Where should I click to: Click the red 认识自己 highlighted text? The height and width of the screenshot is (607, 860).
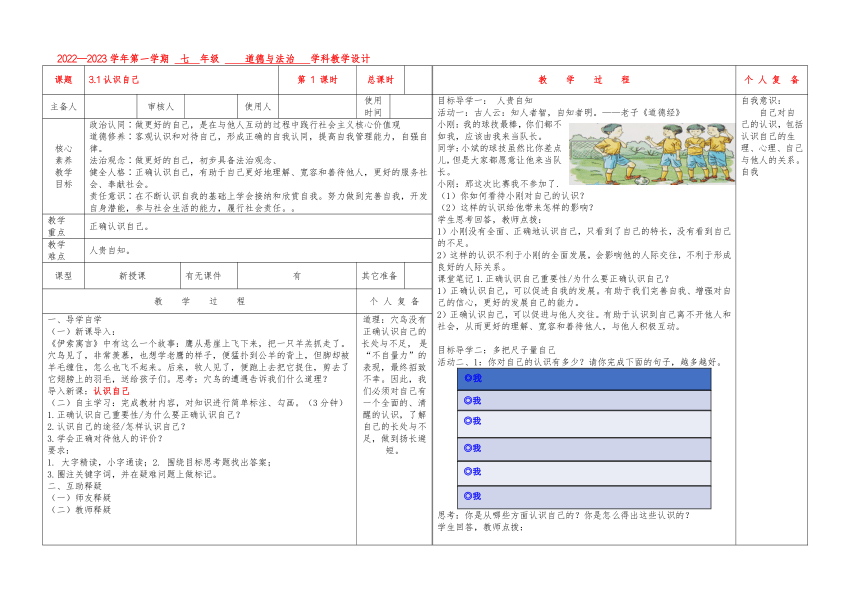[x=111, y=391]
